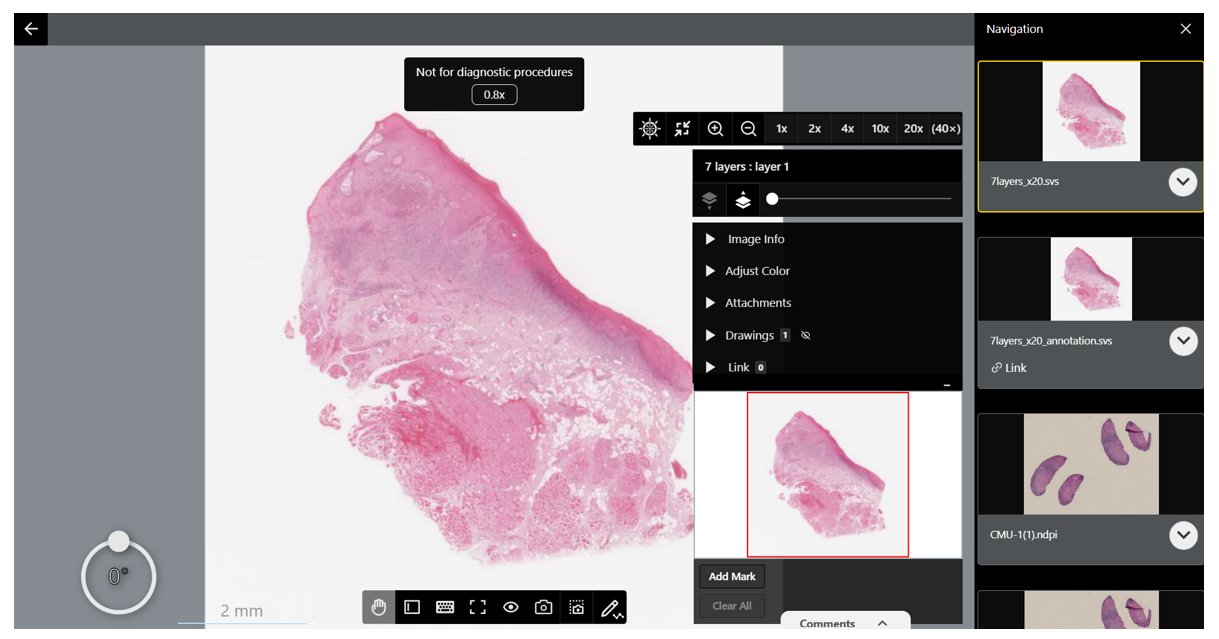This screenshot has height=639, width=1219.
Task: Open the ship wheel navigation control
Action: [650, 129]
